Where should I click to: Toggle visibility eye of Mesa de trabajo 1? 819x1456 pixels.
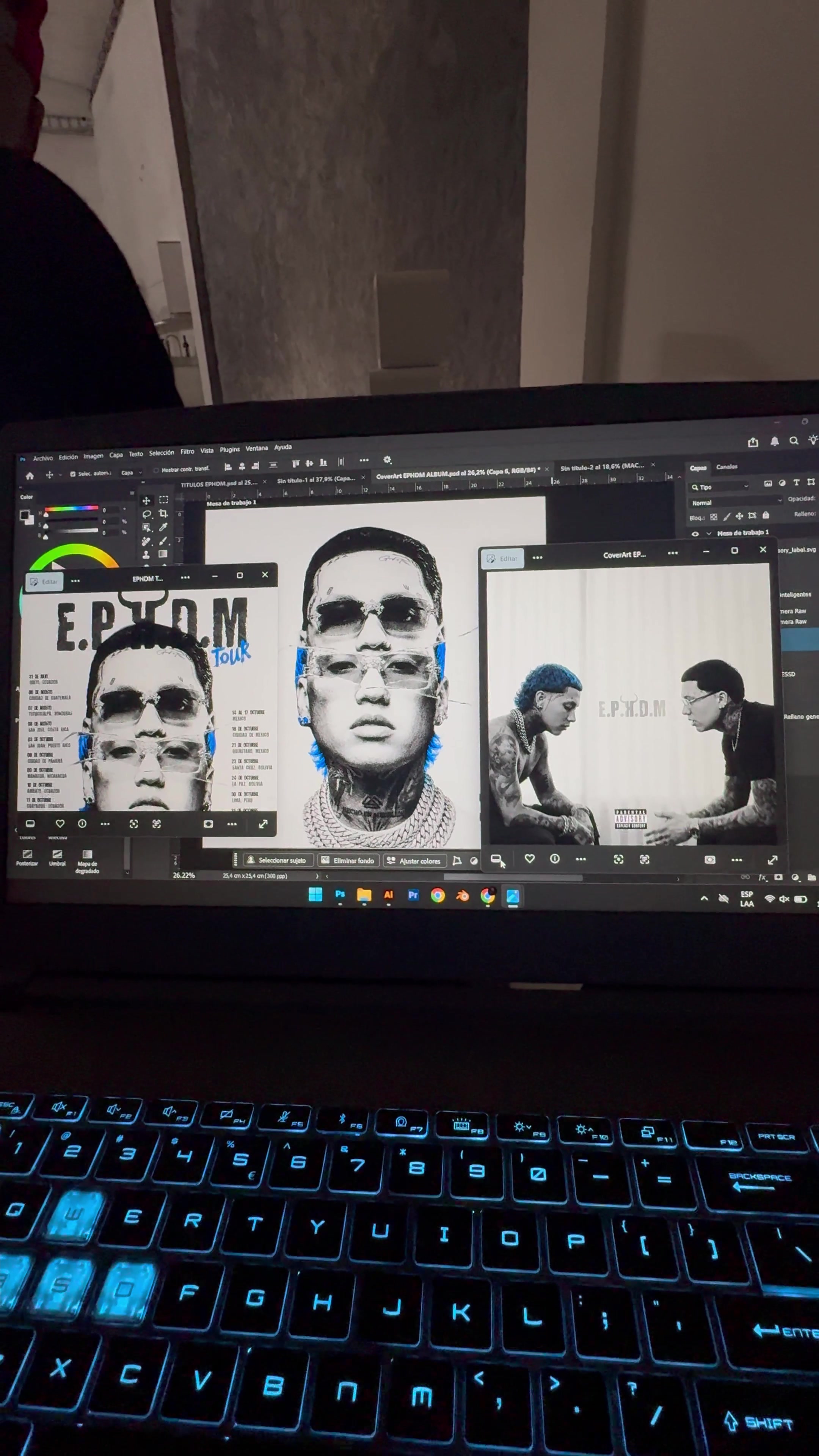point(695,533)
